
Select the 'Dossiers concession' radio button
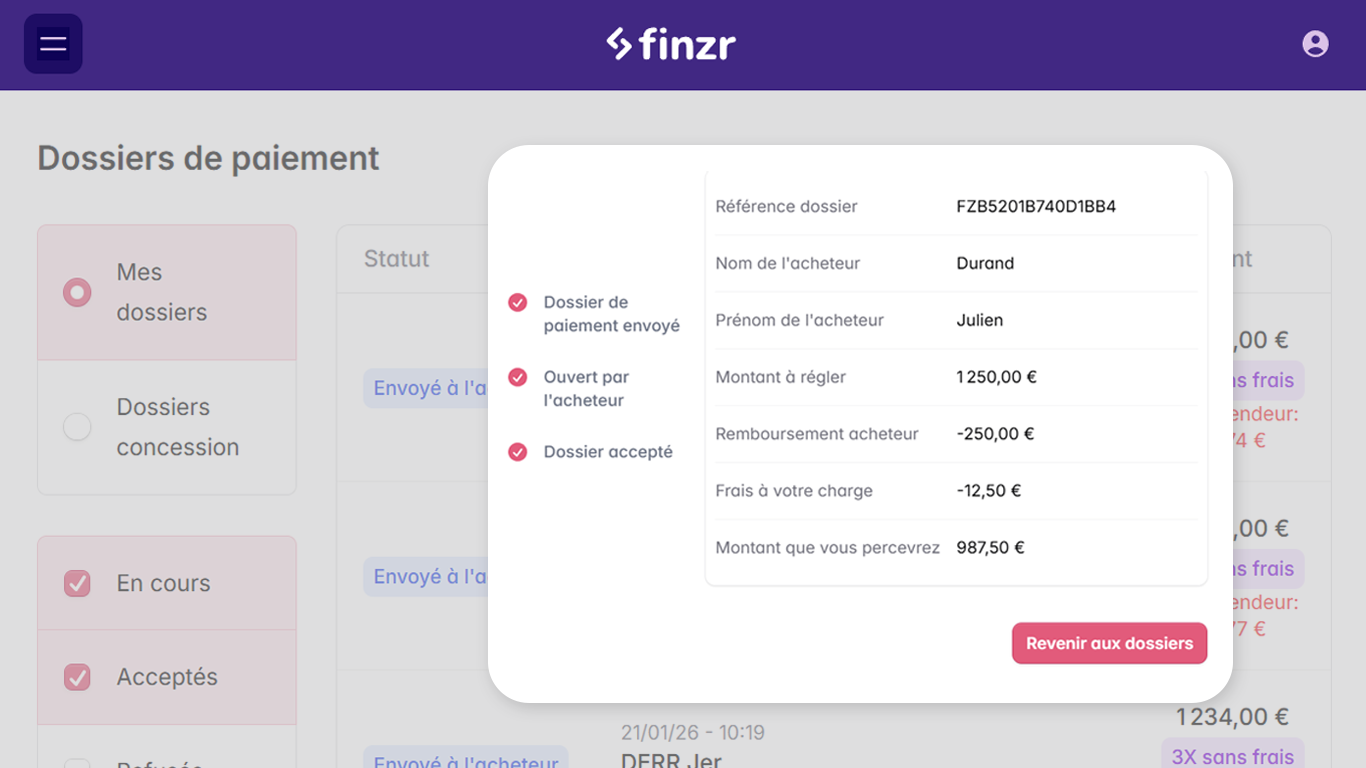click(77, 426)
